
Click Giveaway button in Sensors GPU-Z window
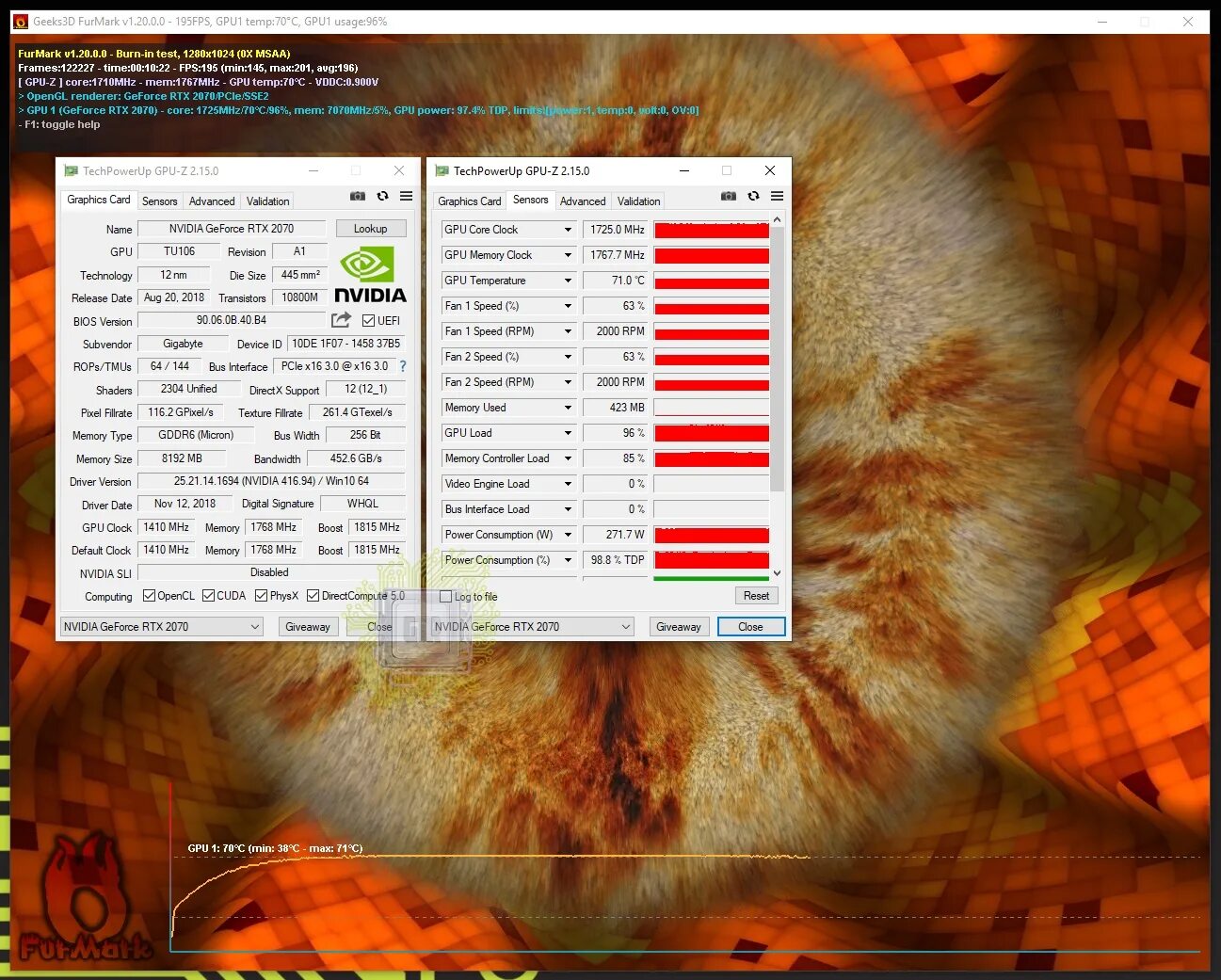(679, 627)
